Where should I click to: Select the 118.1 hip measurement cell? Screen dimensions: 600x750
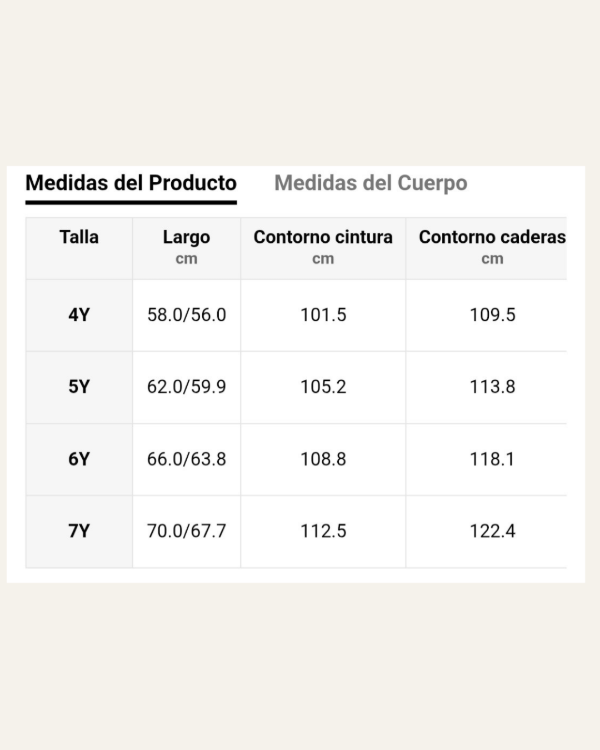(492, 459)
